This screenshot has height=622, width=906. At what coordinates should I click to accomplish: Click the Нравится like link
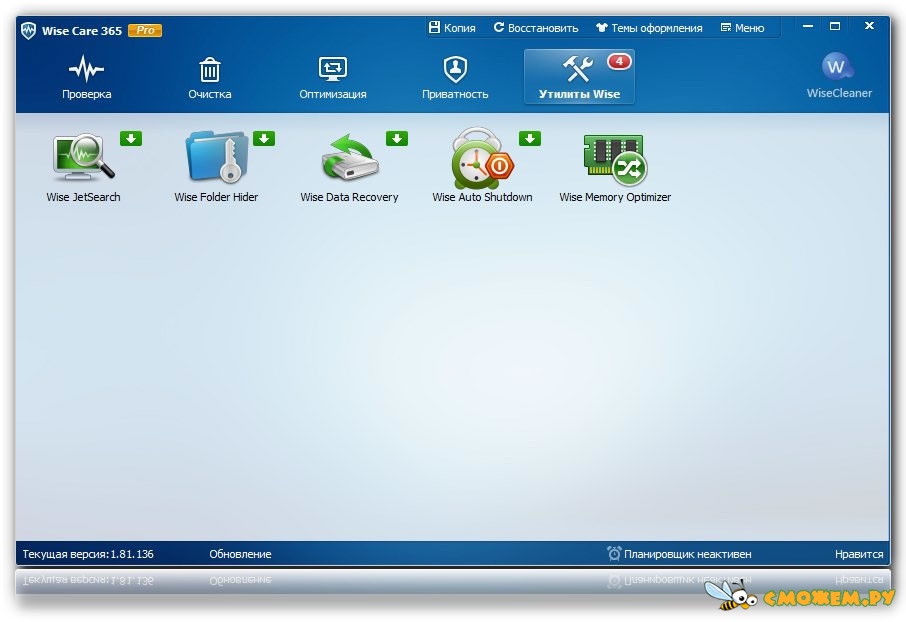tap(859, 554)
